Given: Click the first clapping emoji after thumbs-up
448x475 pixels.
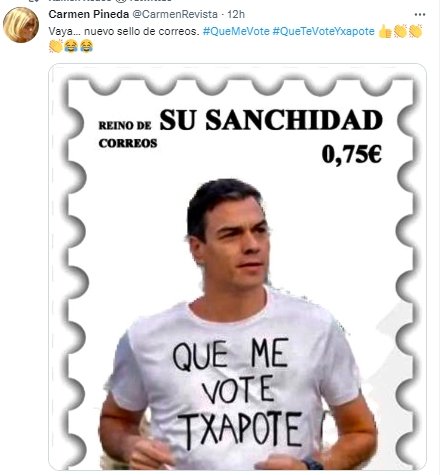Looking at the screenshot, I should 400,32.
